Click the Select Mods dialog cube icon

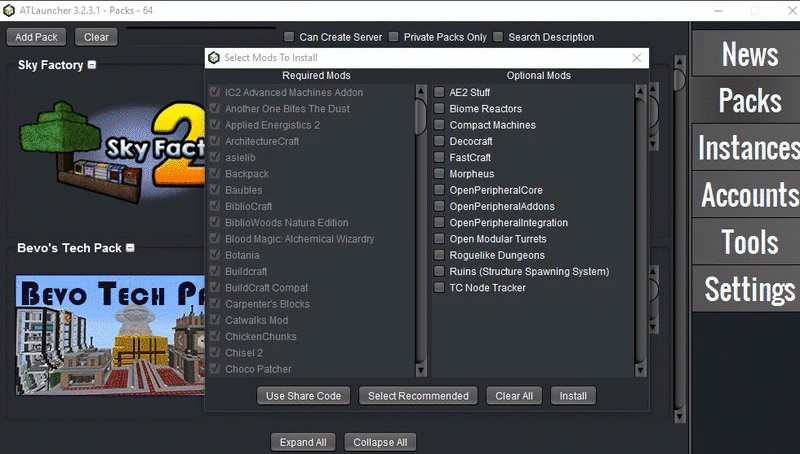(x=214, y=58)
